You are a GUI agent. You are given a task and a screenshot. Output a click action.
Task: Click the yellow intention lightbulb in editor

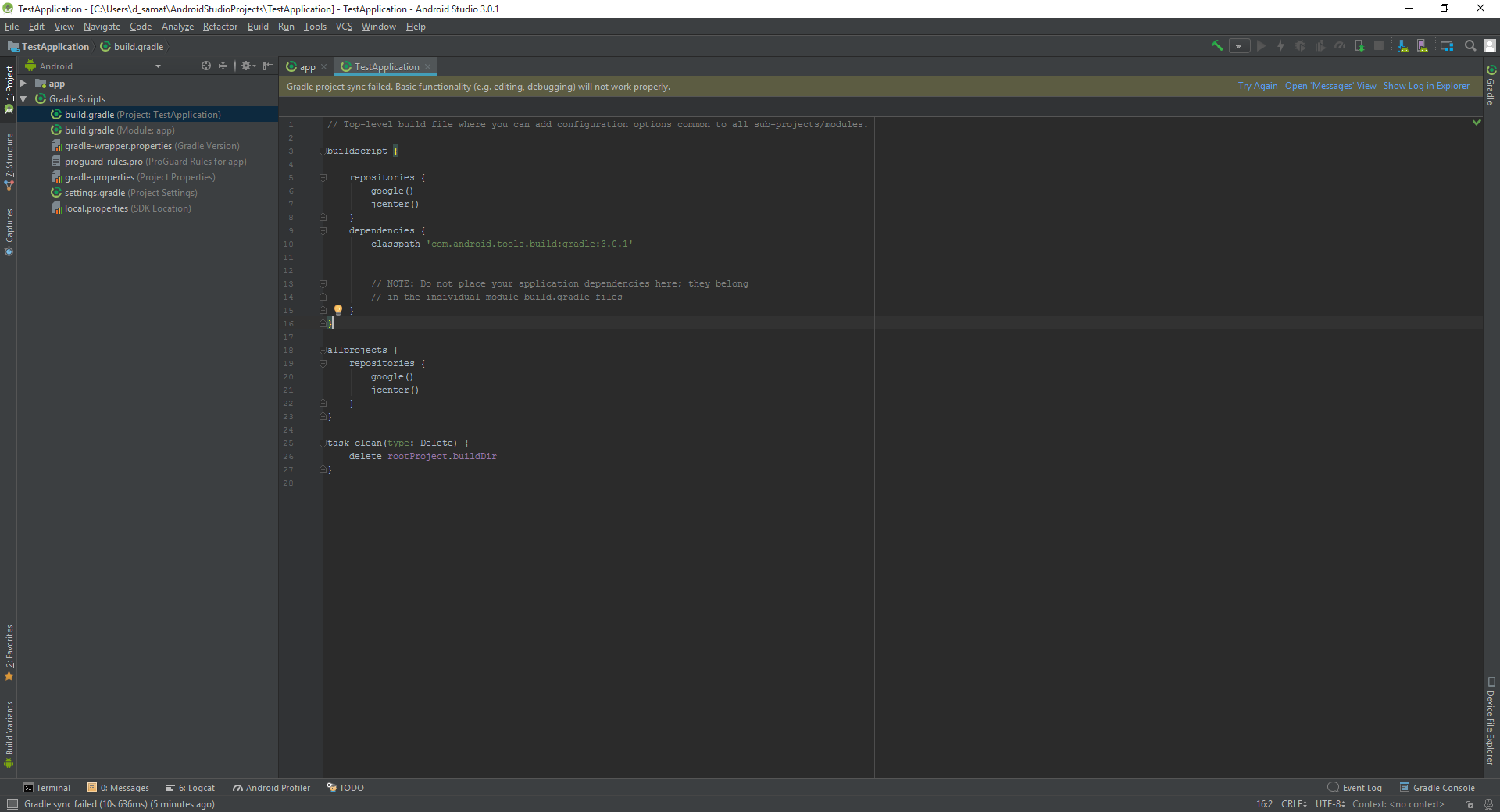point(338,310)
